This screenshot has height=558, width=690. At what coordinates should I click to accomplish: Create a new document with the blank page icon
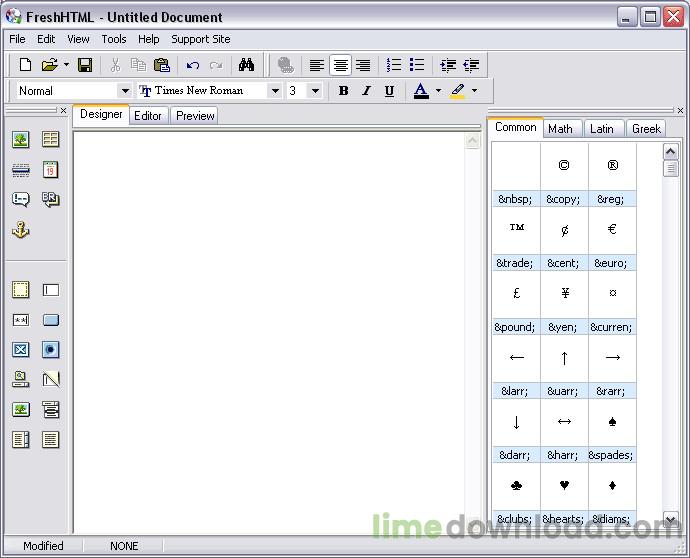click(25, 65)
